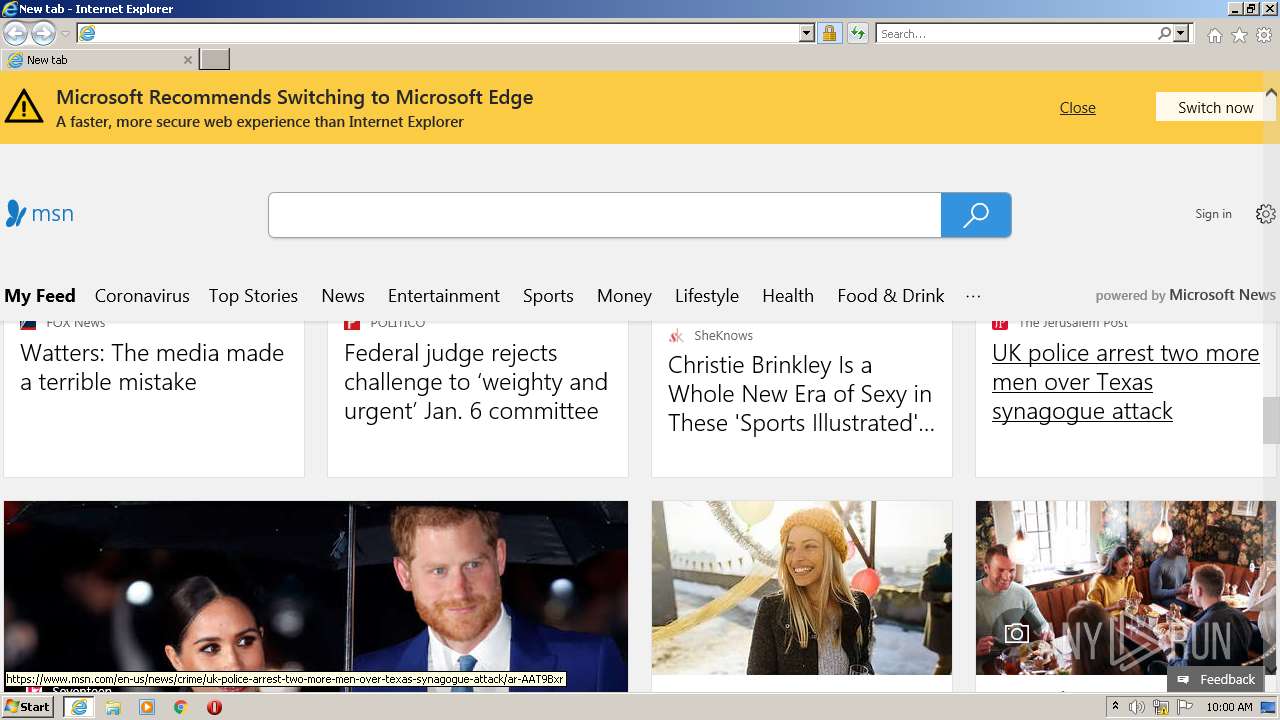Viewport: 1280px width, 720px height.
Task: Click the Feedback button
Action: click(x=1216, y=679)
